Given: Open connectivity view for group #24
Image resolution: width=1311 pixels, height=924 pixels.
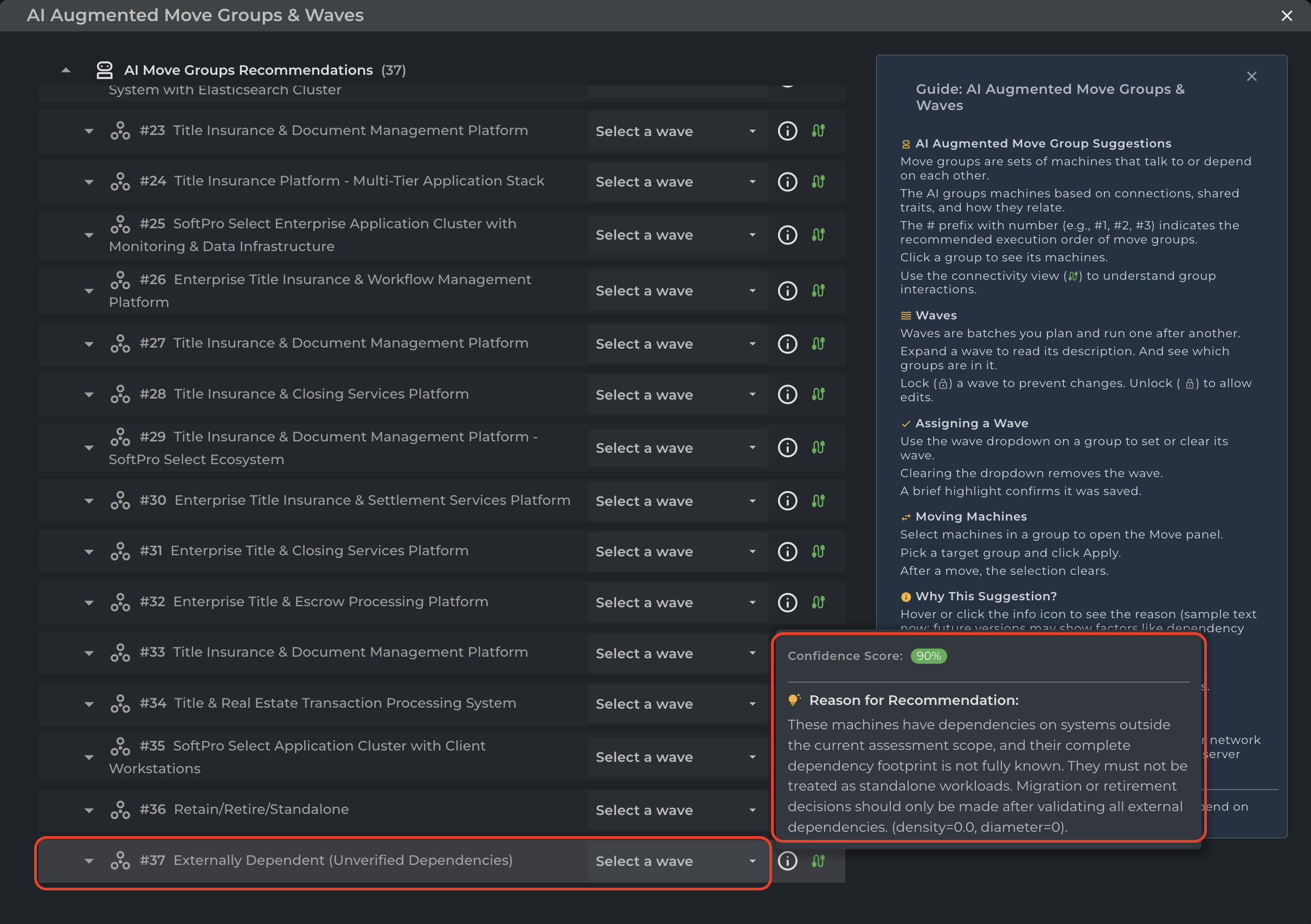Looking at the screenshot, I should point(818,182).
